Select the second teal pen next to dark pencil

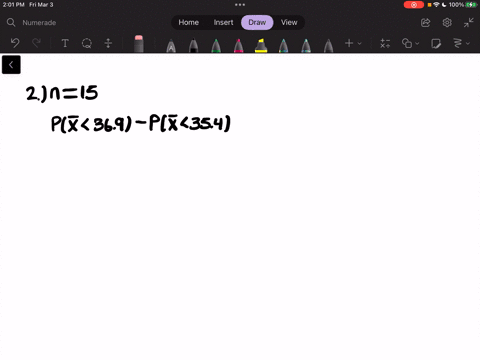306,46
